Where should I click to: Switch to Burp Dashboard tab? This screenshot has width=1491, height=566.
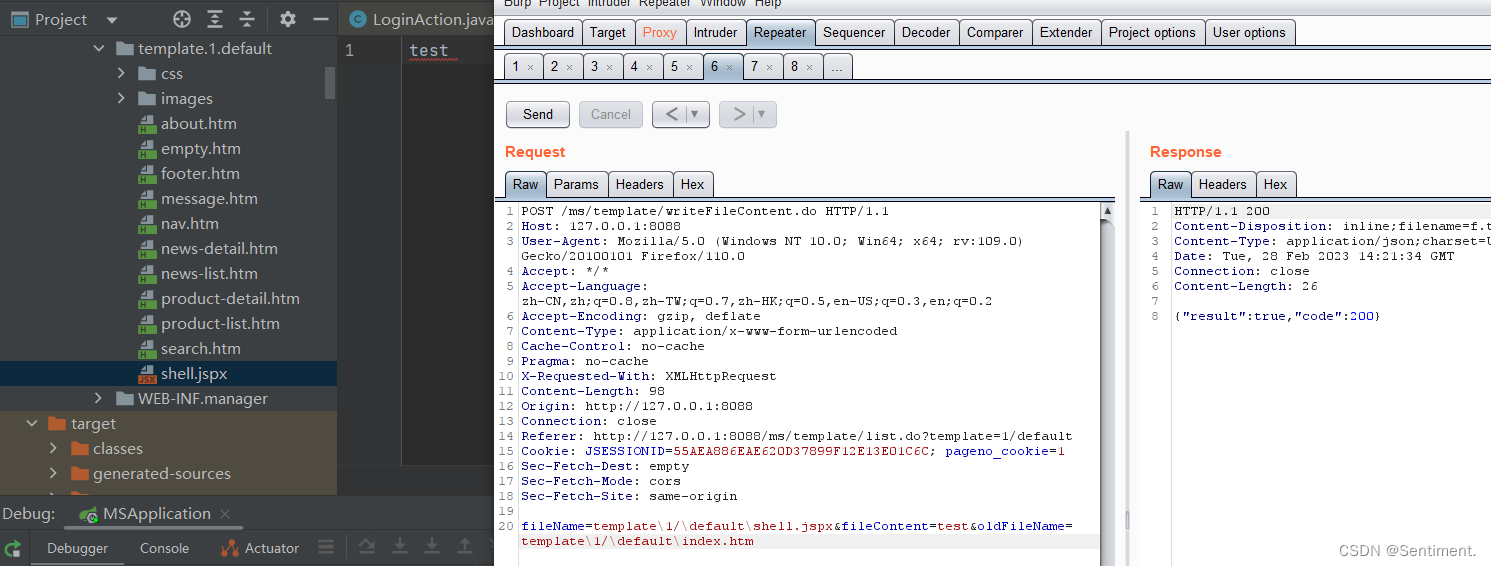pos(543,32)
